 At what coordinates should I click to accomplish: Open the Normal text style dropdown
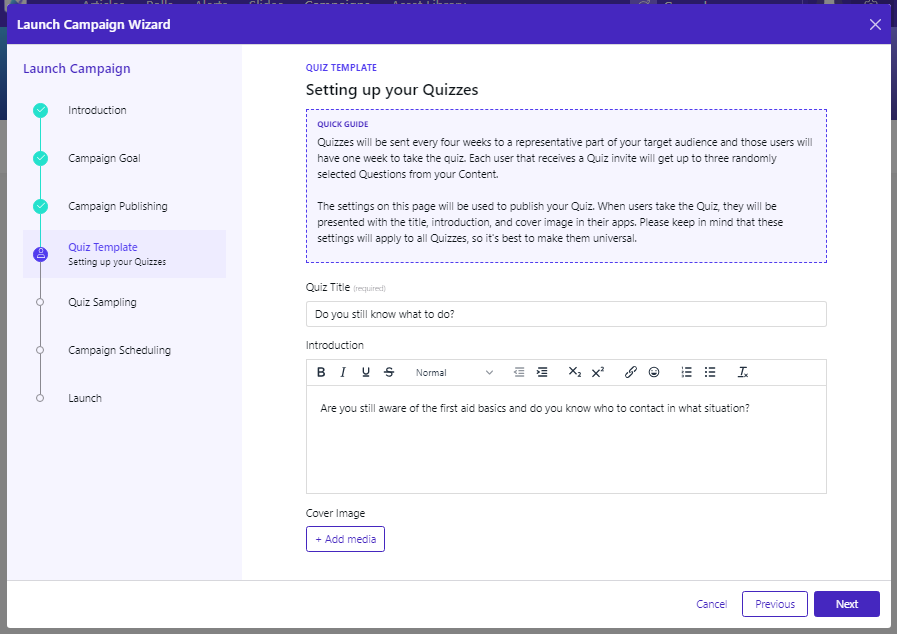[x=454, y=373]
